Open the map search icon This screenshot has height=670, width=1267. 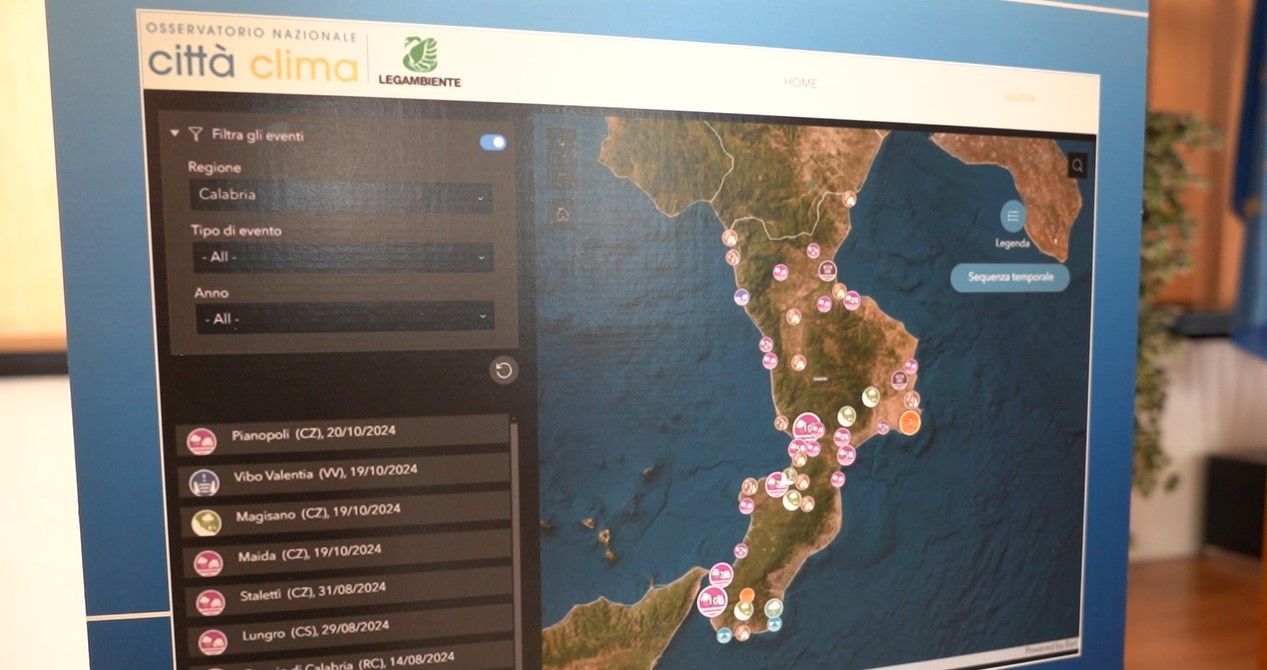click(1075, 165)
